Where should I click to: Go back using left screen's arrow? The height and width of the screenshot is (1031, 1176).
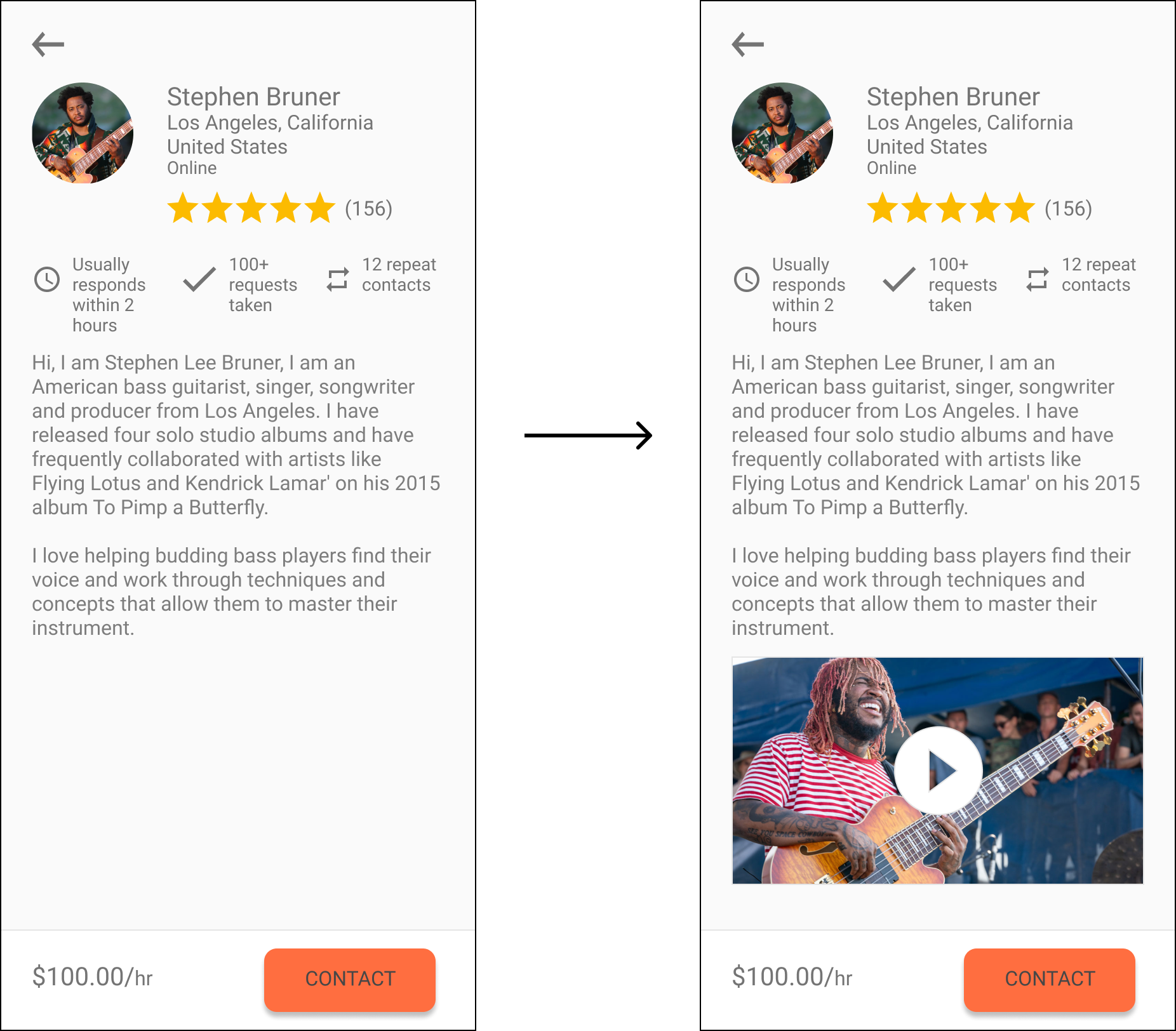click(48, 44)
